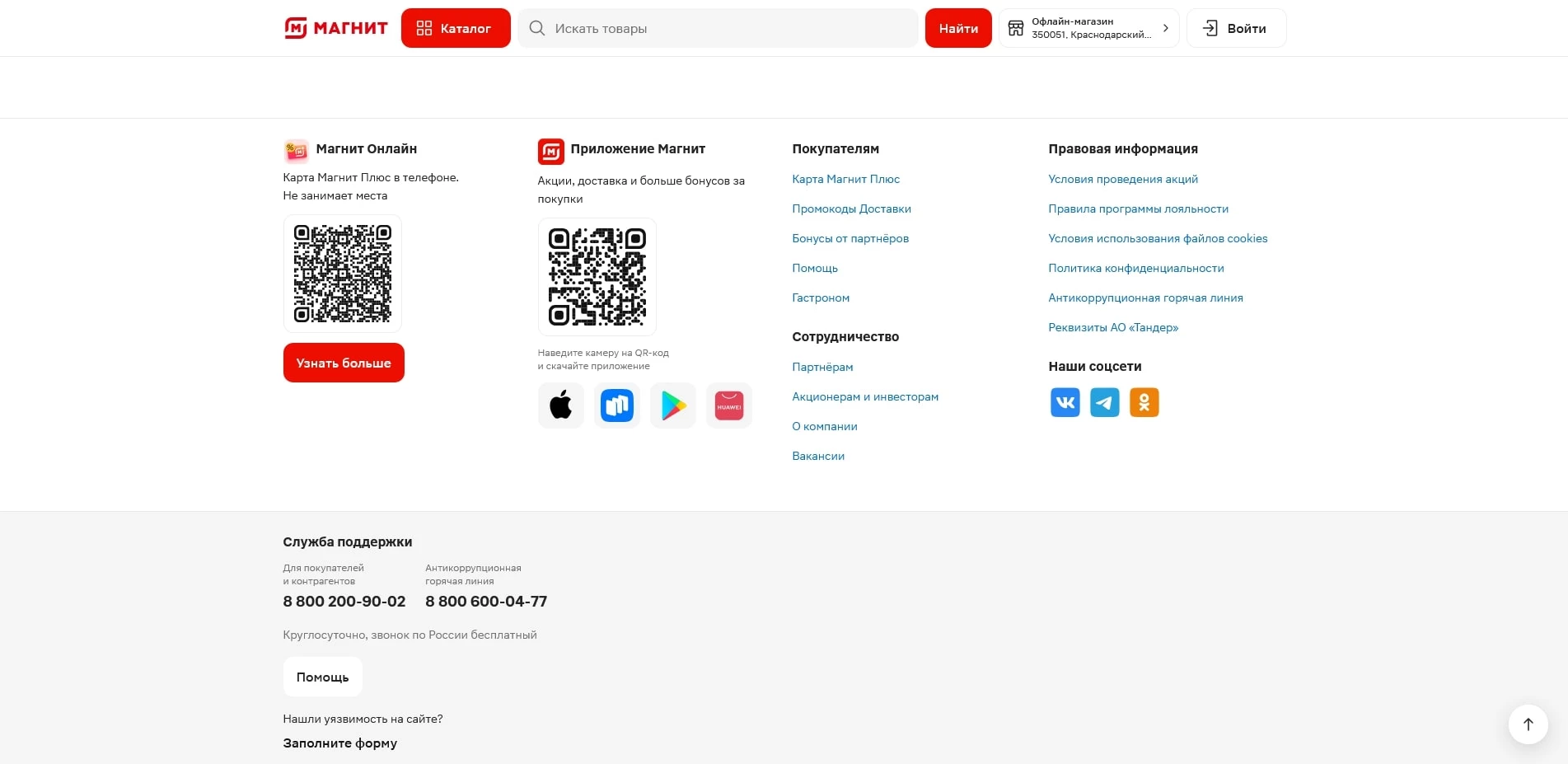This screenshot has width=1568, height=764.
Task: Open the Huawei AppGallery download icon
Action: point(728,405)
